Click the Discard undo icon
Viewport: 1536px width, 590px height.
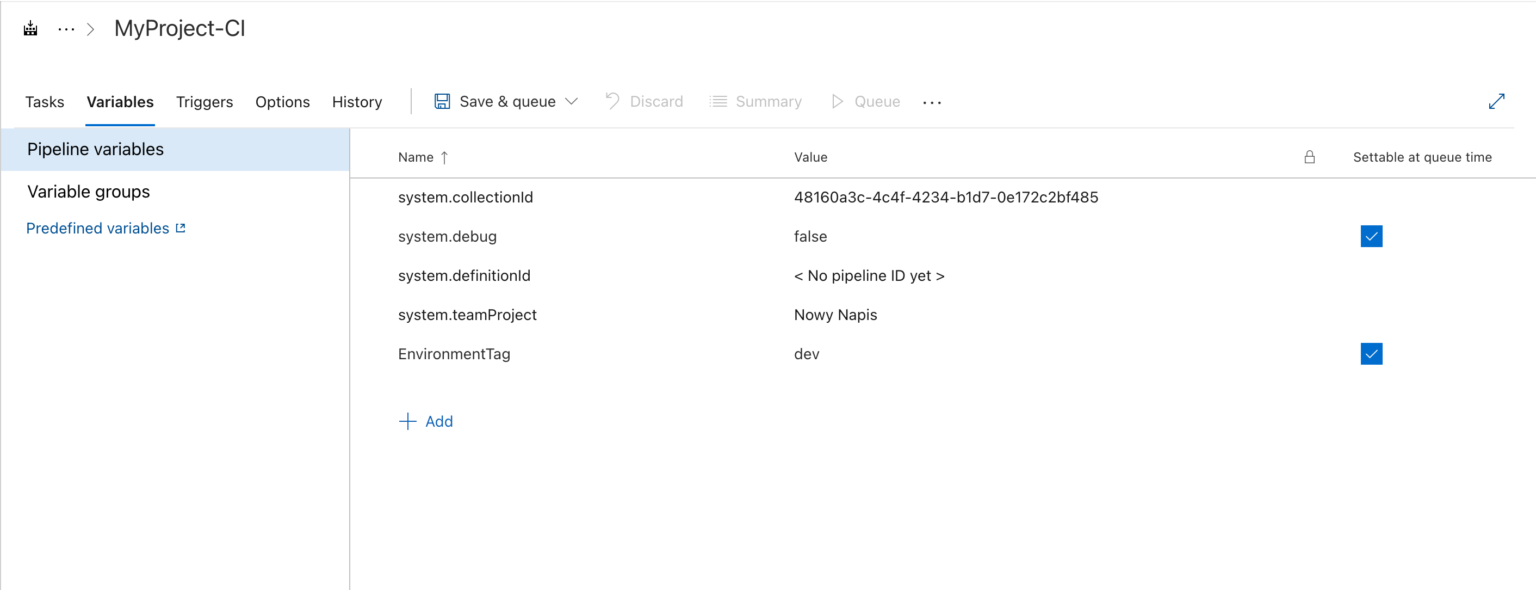click(613, 101)
